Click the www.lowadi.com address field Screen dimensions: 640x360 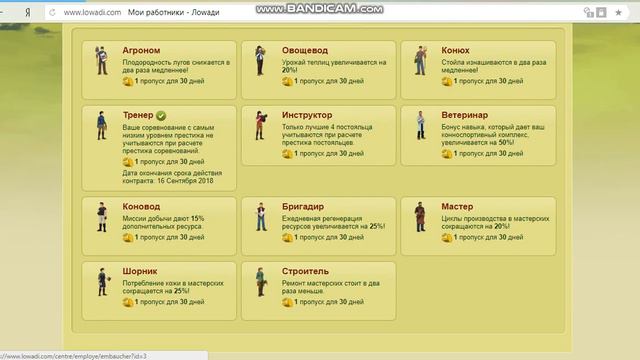click(x=92, y=13)
